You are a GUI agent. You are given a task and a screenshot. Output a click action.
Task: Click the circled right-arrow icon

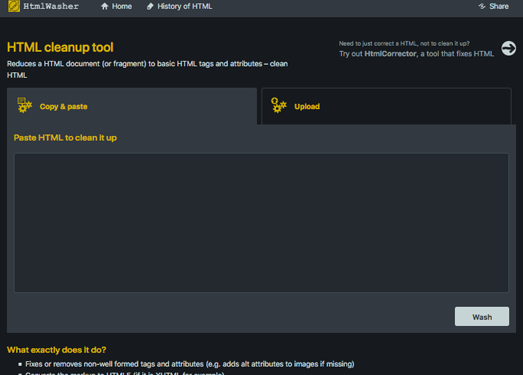pos(508,49)
